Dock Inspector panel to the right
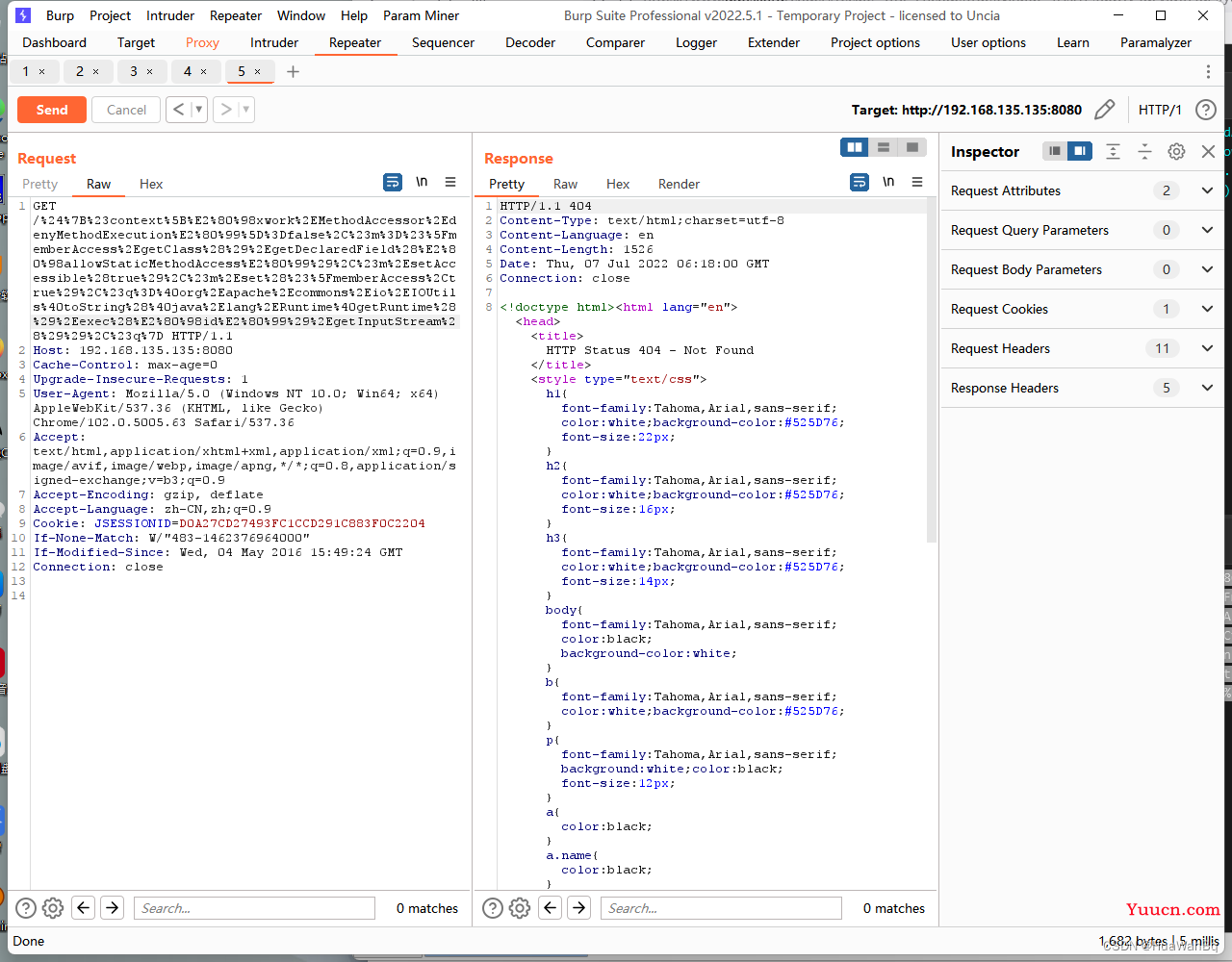Screen dimensions: 1232x962 tap(1080, 151)
